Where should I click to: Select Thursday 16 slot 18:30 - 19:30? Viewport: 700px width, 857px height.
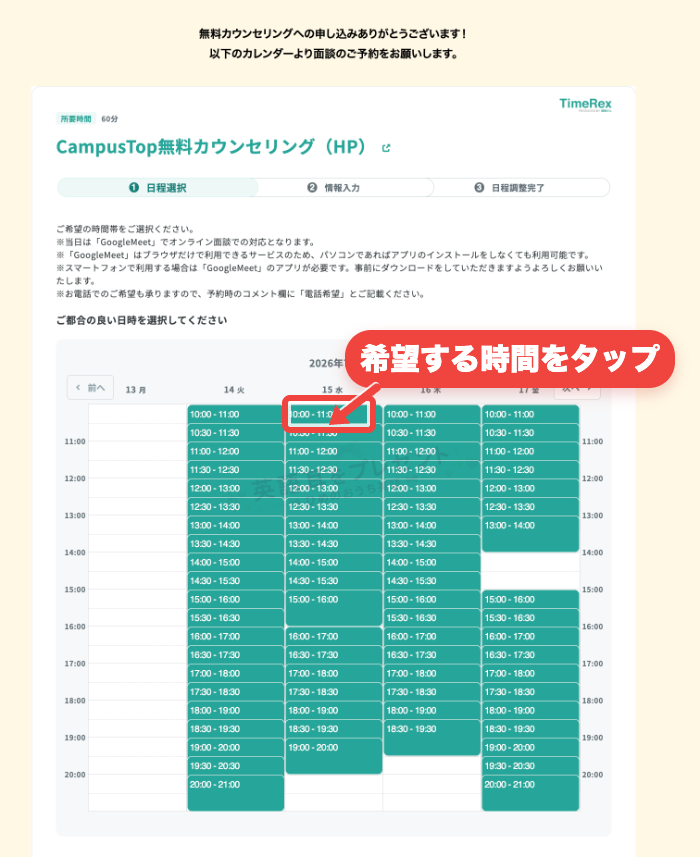click(x=432, y=737)
